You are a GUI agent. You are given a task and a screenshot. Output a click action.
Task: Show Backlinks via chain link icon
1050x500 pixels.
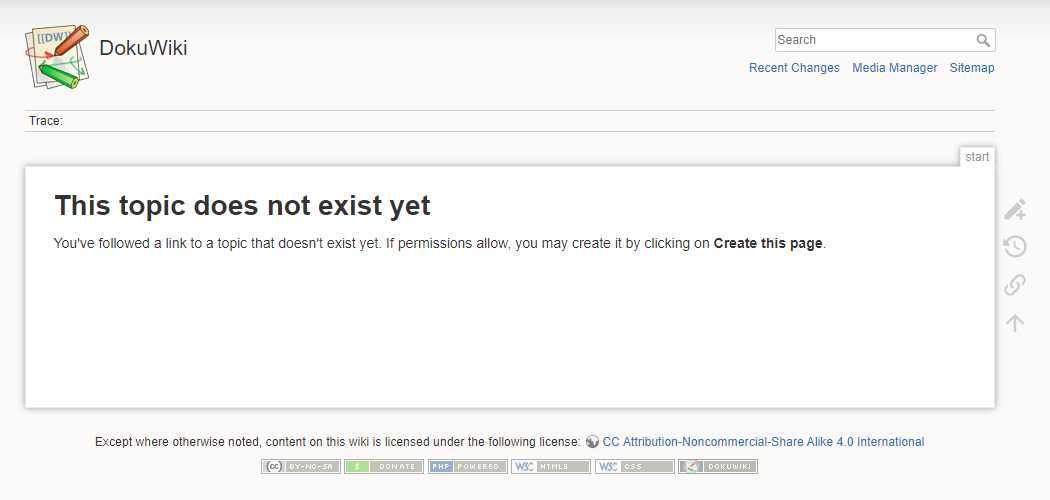click(1015, 285)
